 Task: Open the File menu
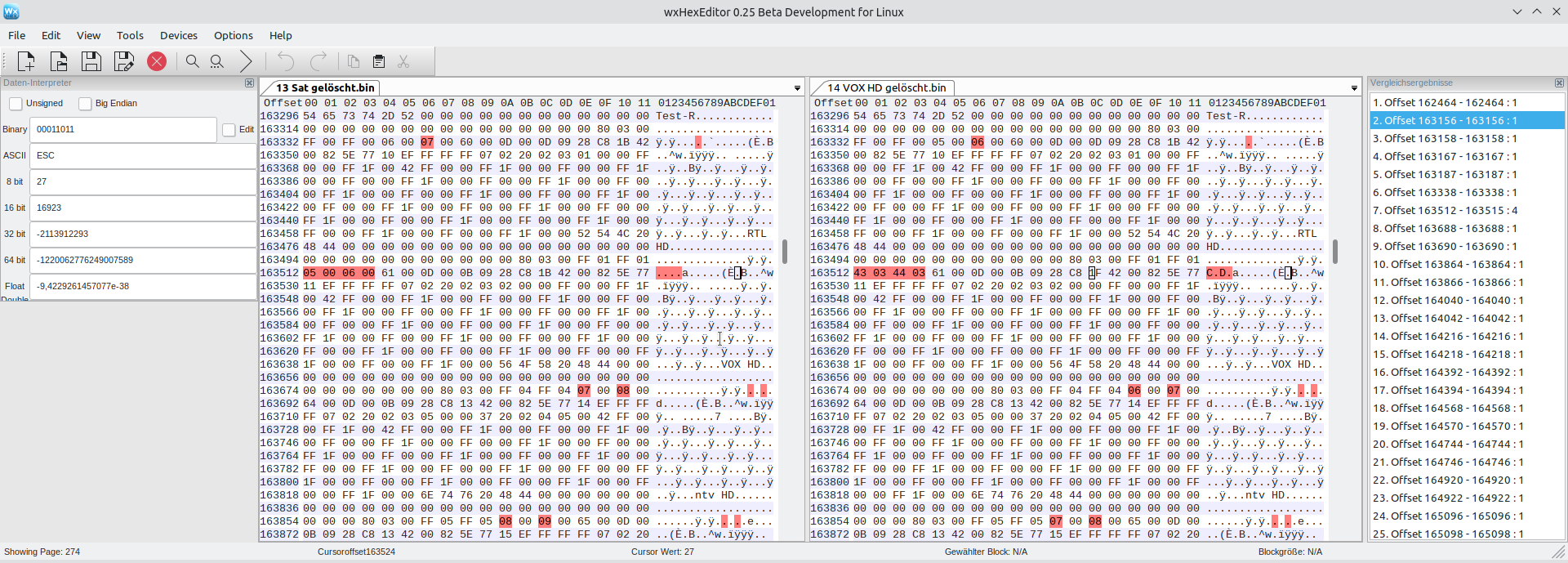(x=17, y=35)
